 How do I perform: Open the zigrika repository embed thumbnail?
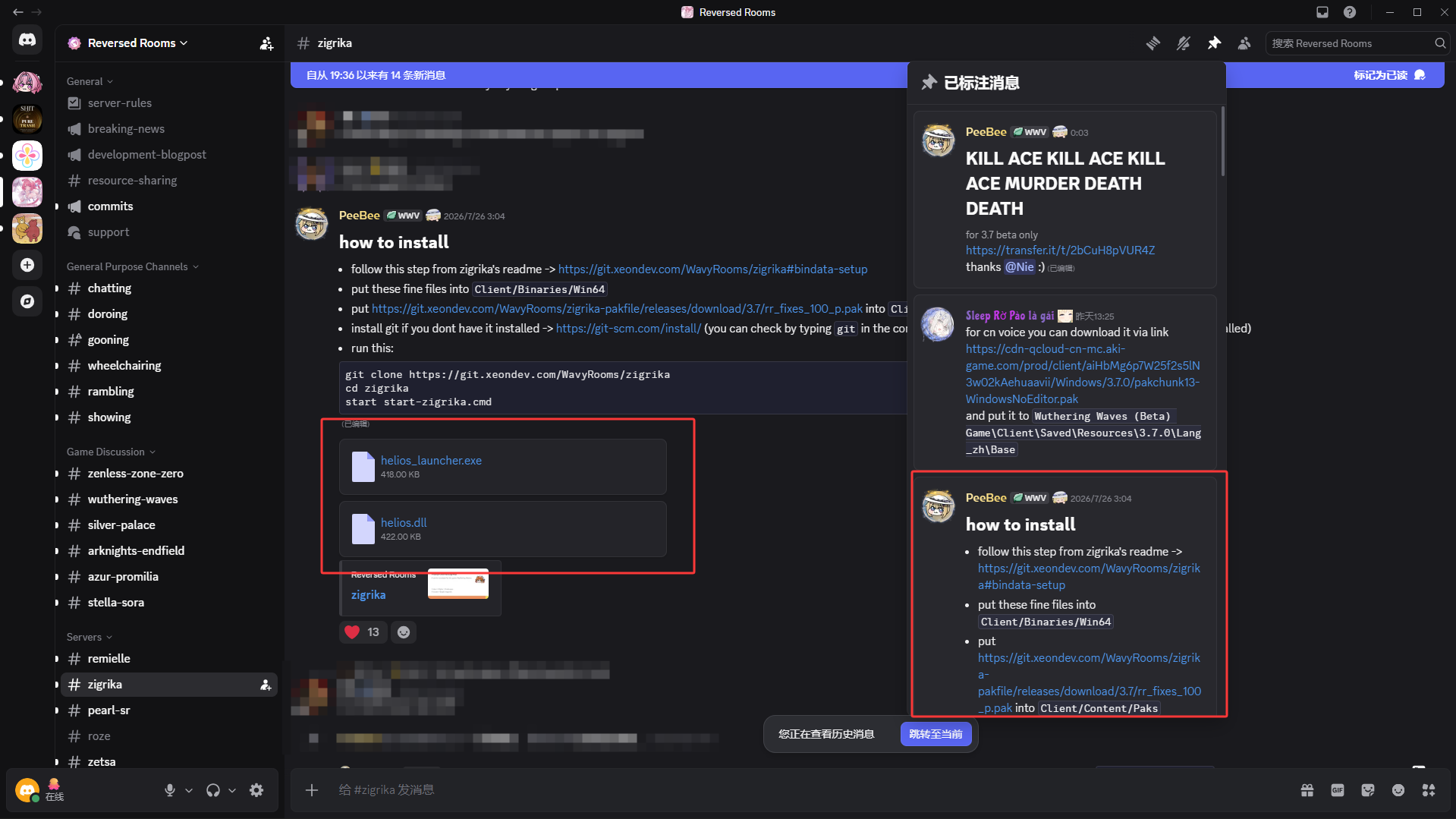point(458,584)
